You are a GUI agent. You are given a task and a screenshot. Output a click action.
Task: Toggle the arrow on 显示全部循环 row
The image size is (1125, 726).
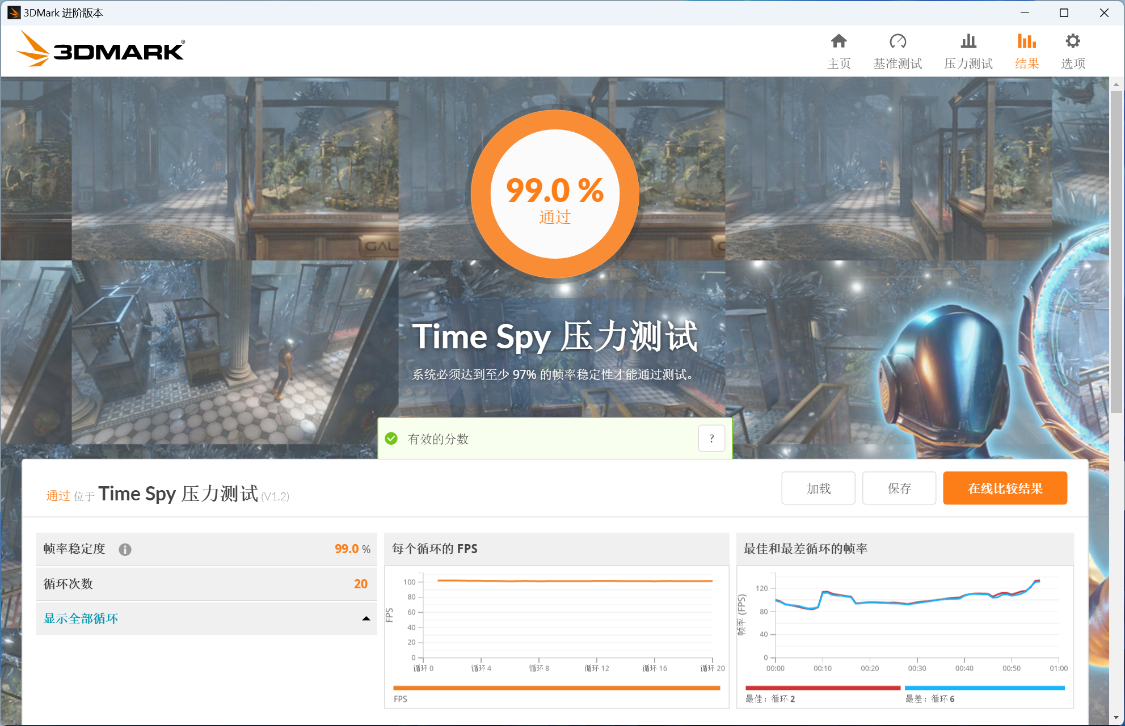pos(366,618)
